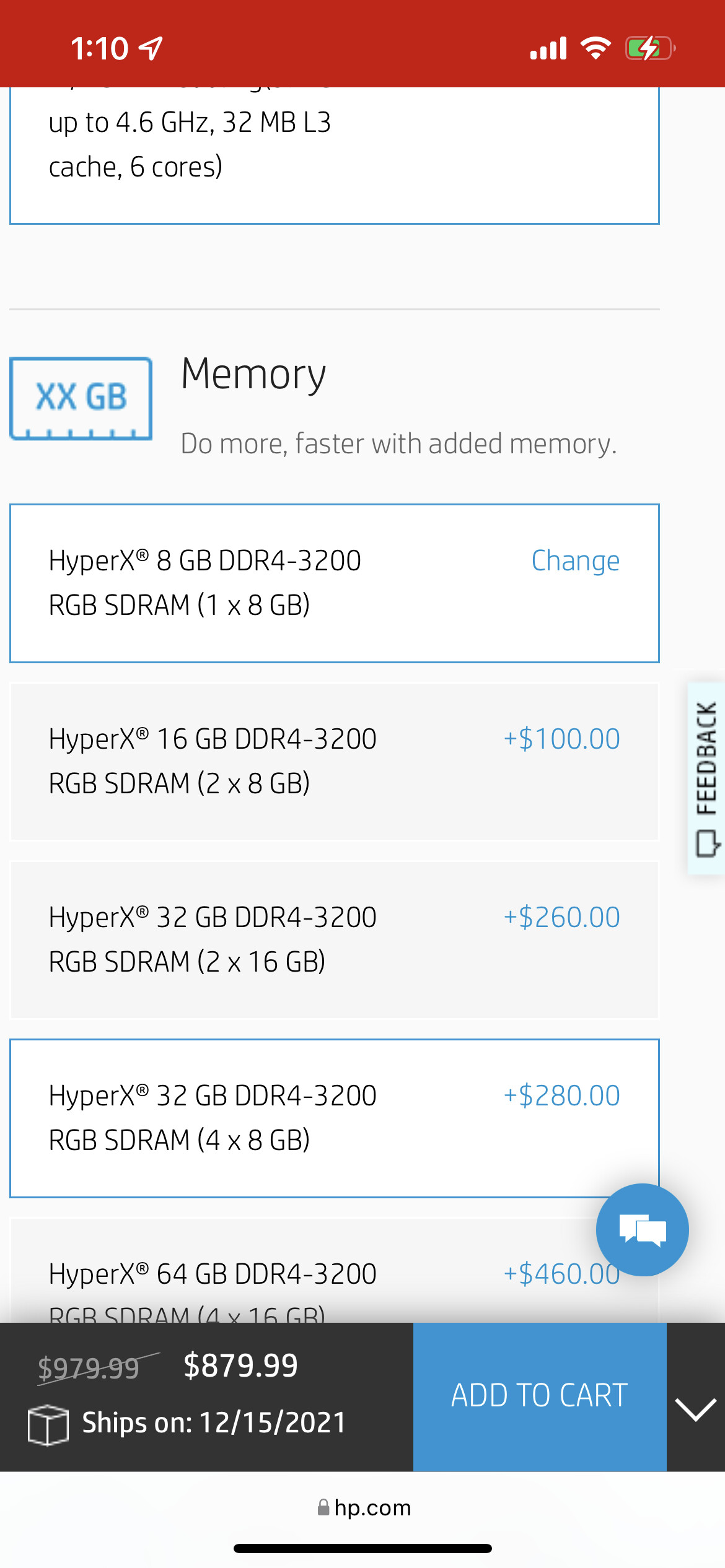Screen dimensions: 725x1568
Task: Choose HyperX 32 GB (4 x 8 GB) option
Action: [x=335, y=1118]
